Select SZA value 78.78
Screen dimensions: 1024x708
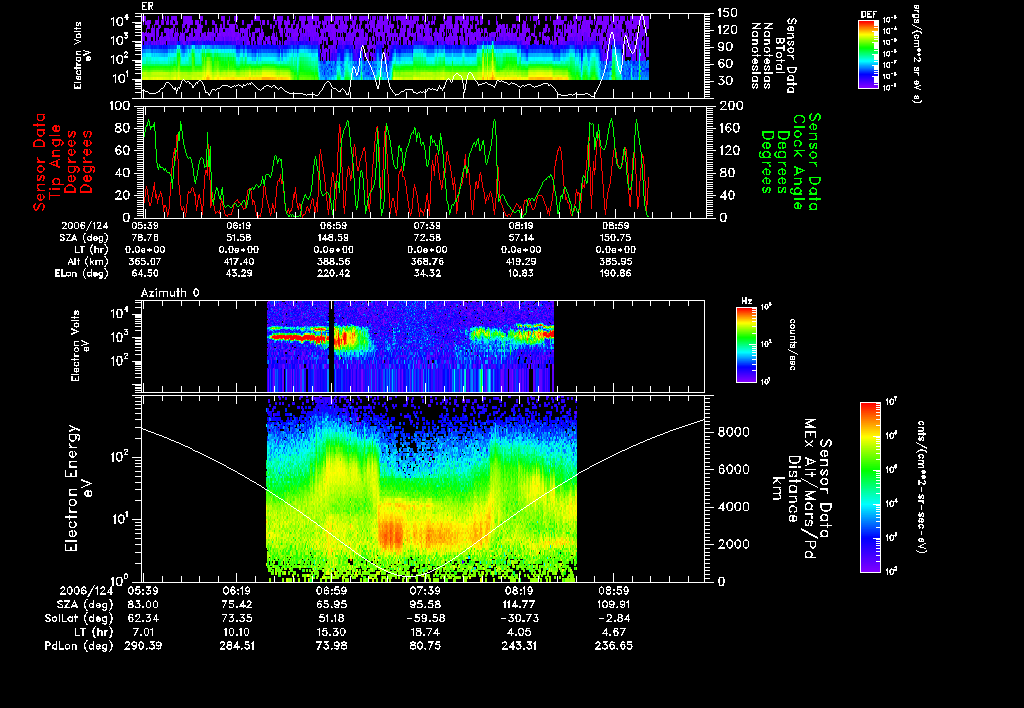click(x=146, y=238)
